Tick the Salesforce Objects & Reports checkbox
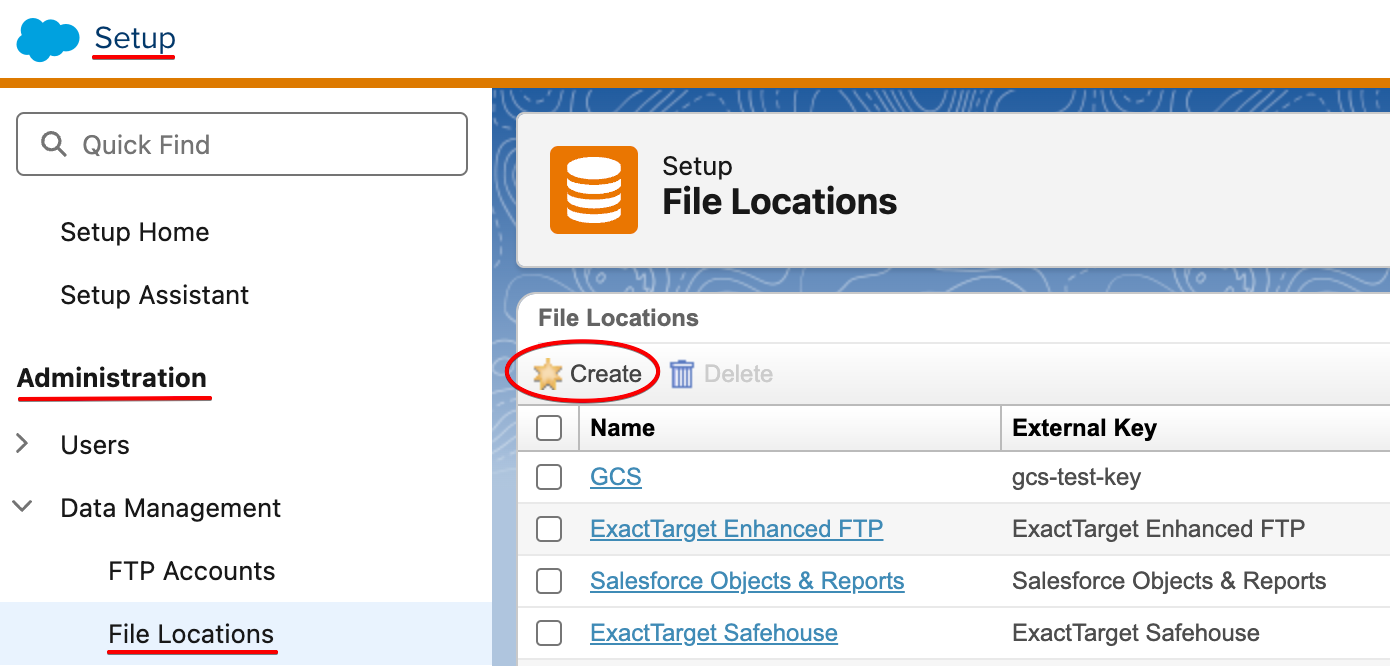Screen dimensions: 1390x666 tap(549, 581)
